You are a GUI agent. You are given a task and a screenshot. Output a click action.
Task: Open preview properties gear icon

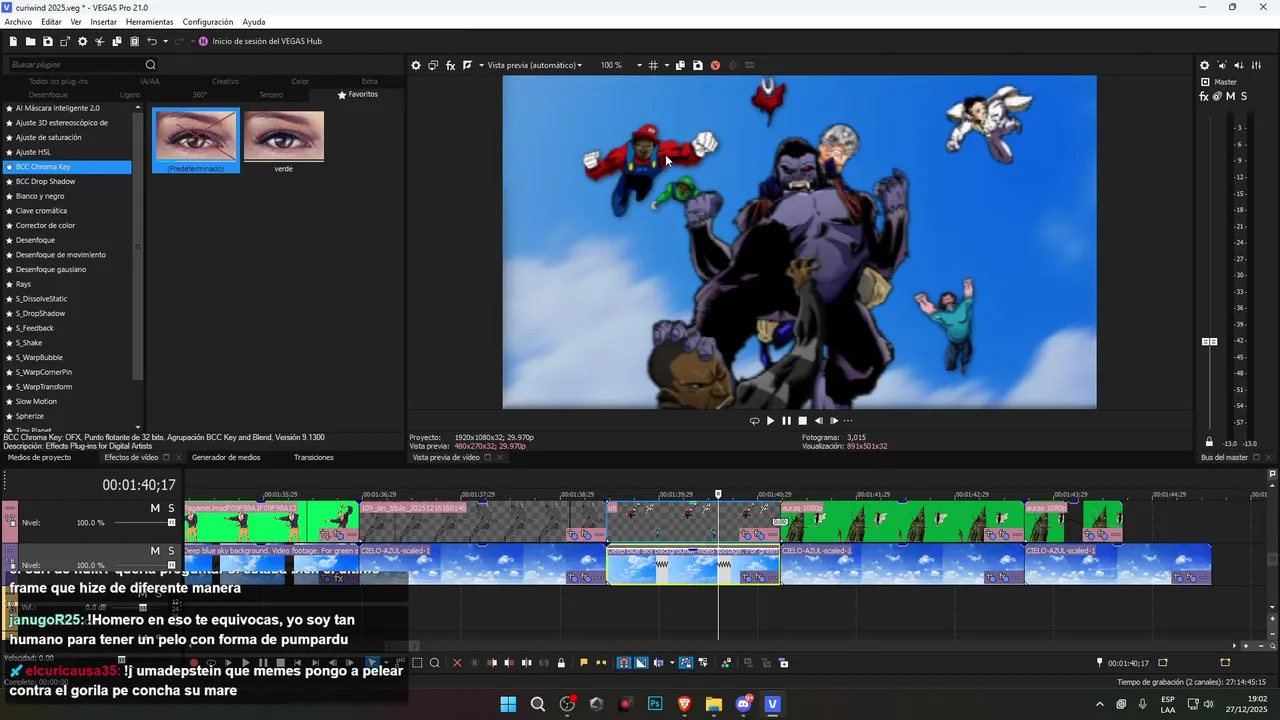point(416,65)
